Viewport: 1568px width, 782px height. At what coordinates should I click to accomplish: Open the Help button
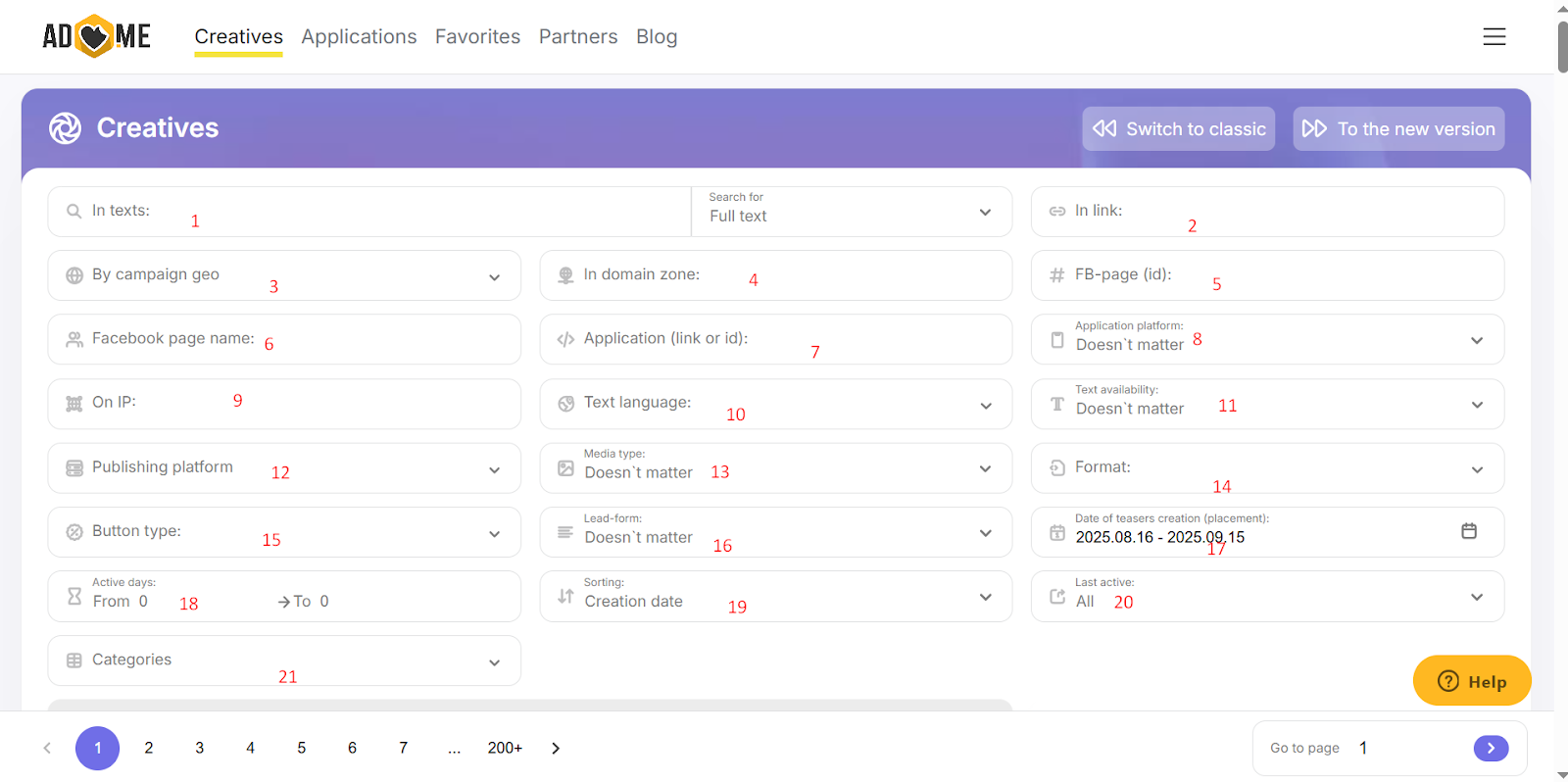tap(1471, 681)
